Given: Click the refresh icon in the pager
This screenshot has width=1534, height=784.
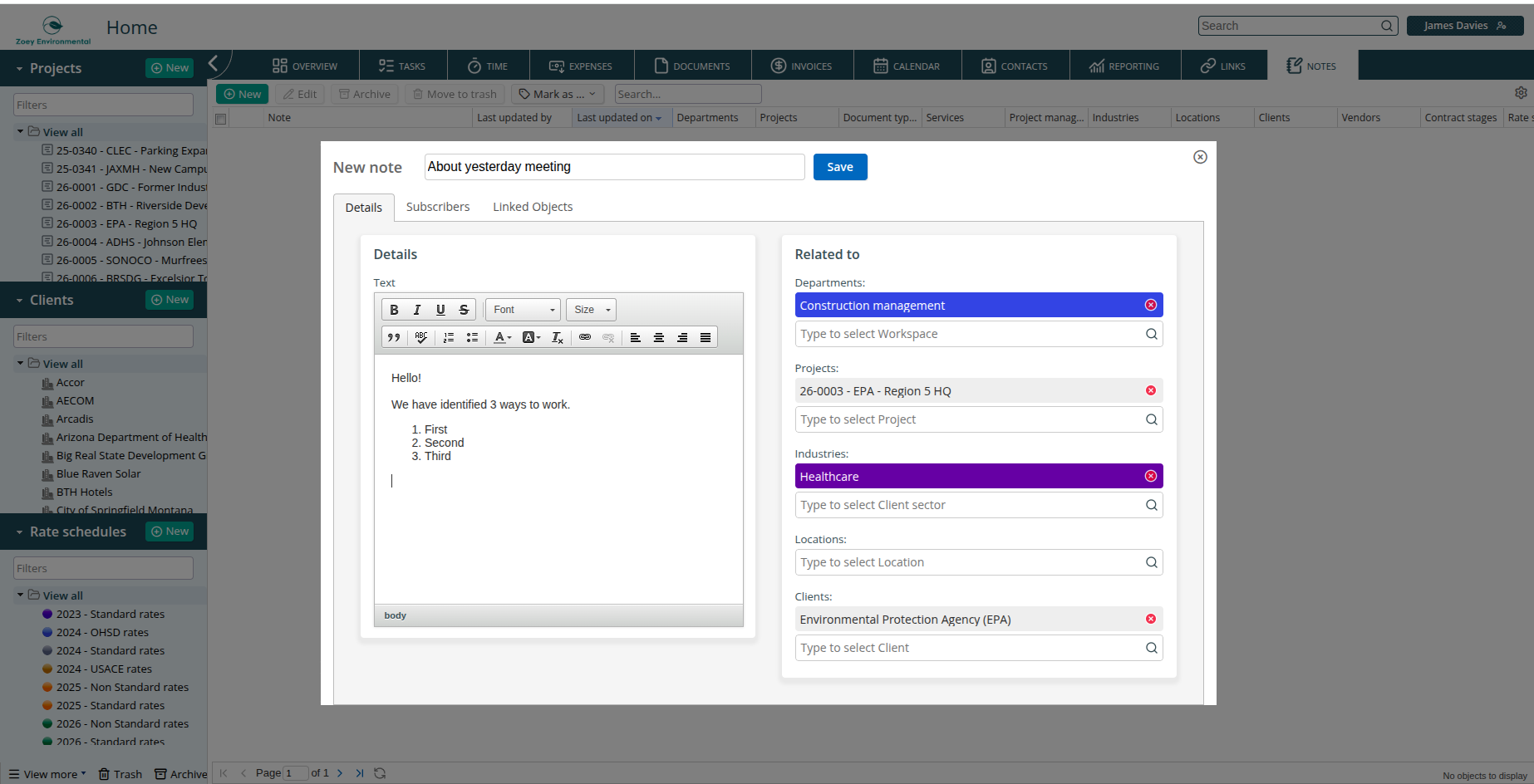Looking at the screenshot, I should (x=380, y=773).
